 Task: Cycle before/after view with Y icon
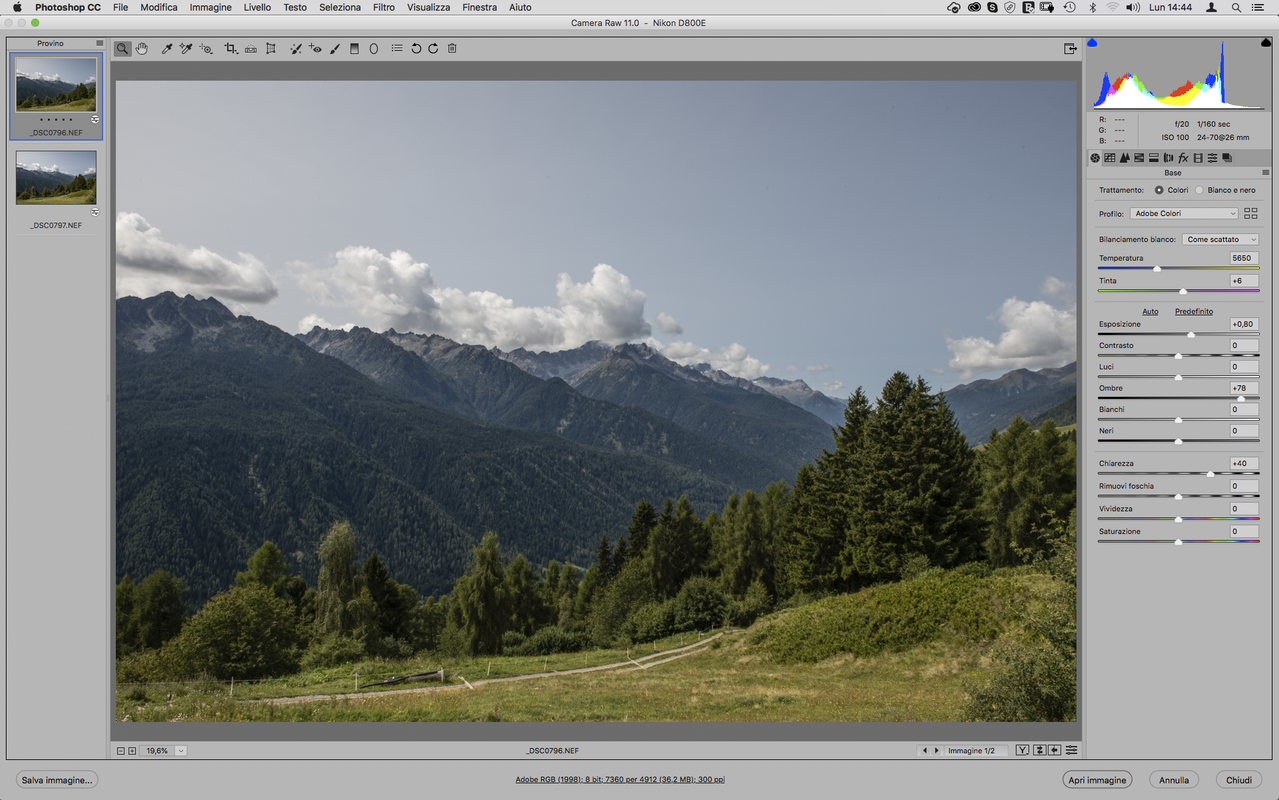click(1023, 750)
